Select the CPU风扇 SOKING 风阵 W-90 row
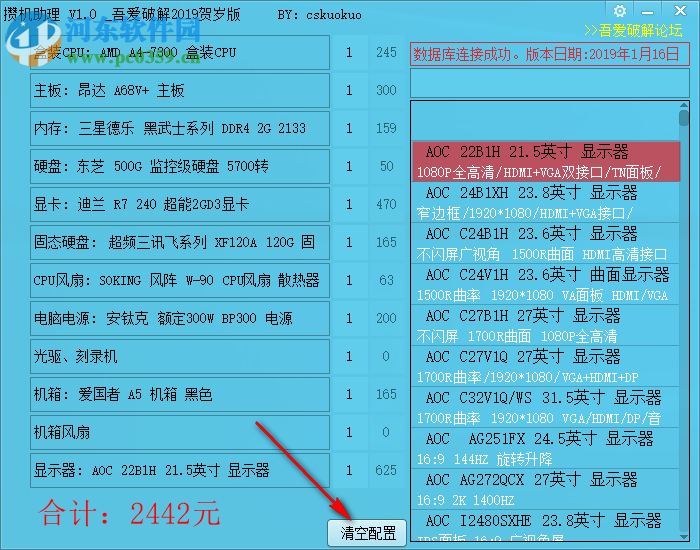Image resolution: width=700 pixels, height=550 pixels. click(x=180, y=280)
